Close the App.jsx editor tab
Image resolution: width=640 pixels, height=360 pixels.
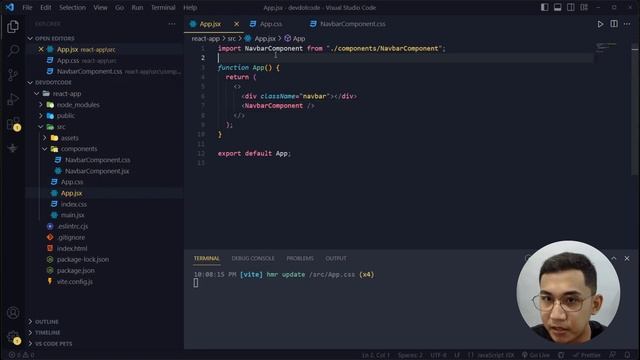click(x=236, y=24)
